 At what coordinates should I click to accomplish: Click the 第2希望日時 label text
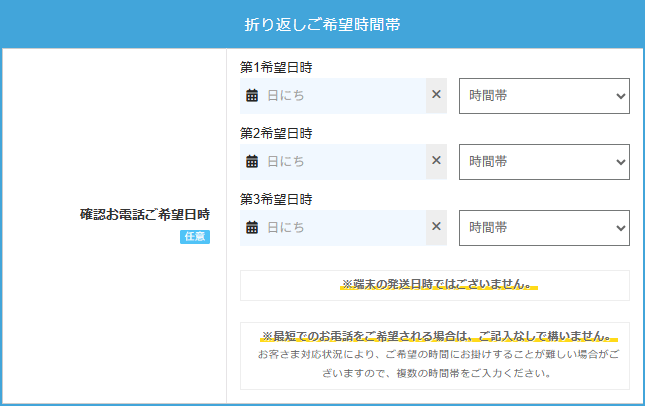pos(276,133)
